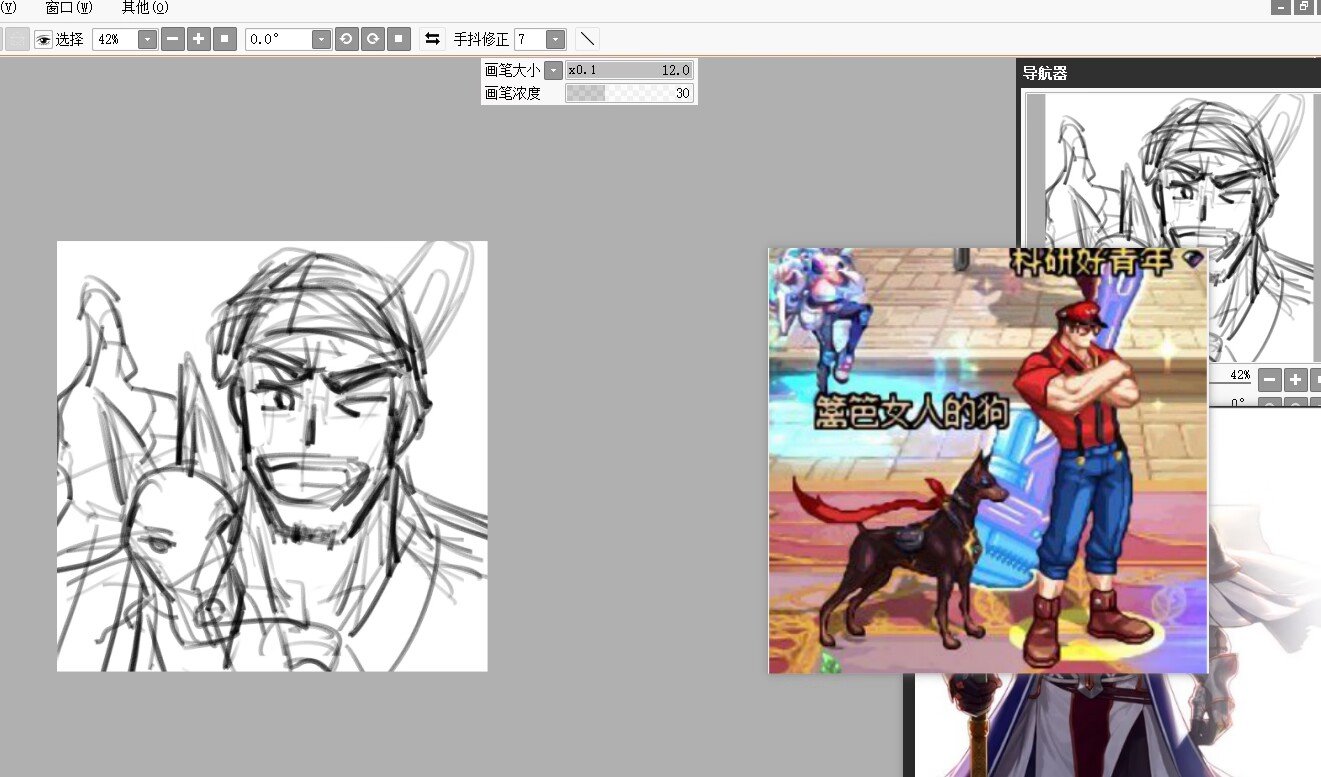Click the floating game reference image
Screen dimensions: 1321x777
click(988, 461)
